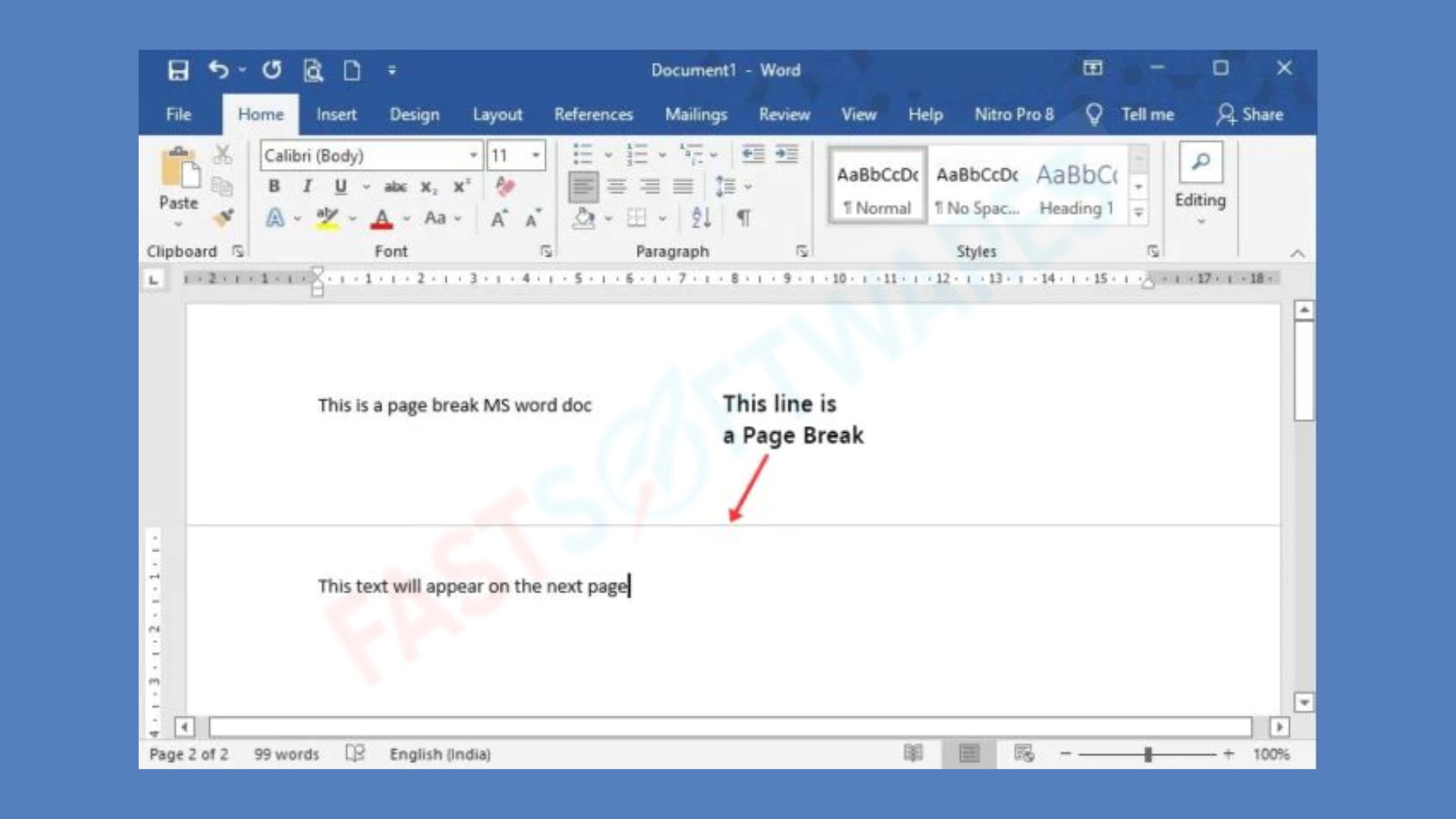Open the Multilevel list dropdown
This screenshot has height=819, width=1456.
pos(714,155)
